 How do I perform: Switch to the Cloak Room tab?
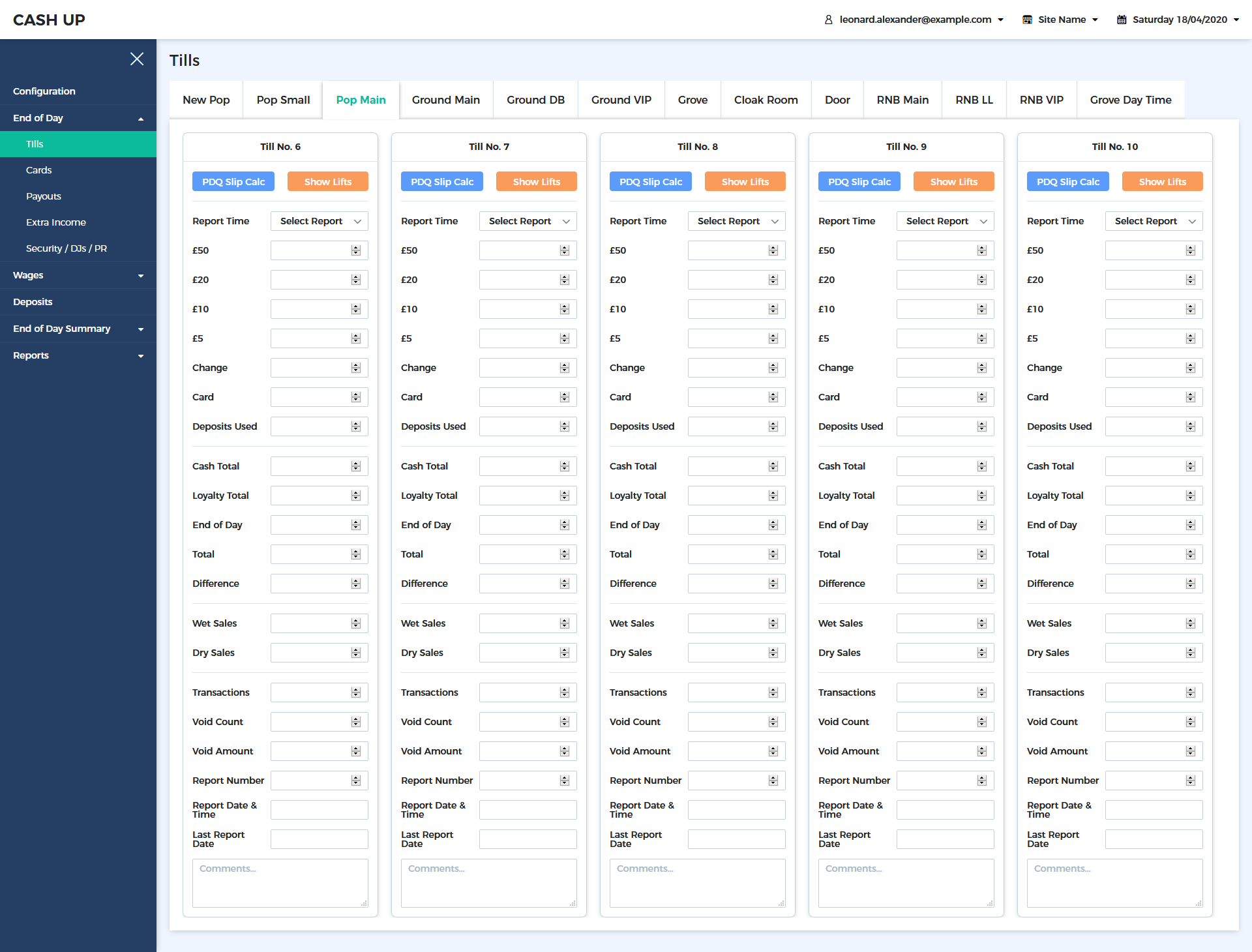pos(766,100)
